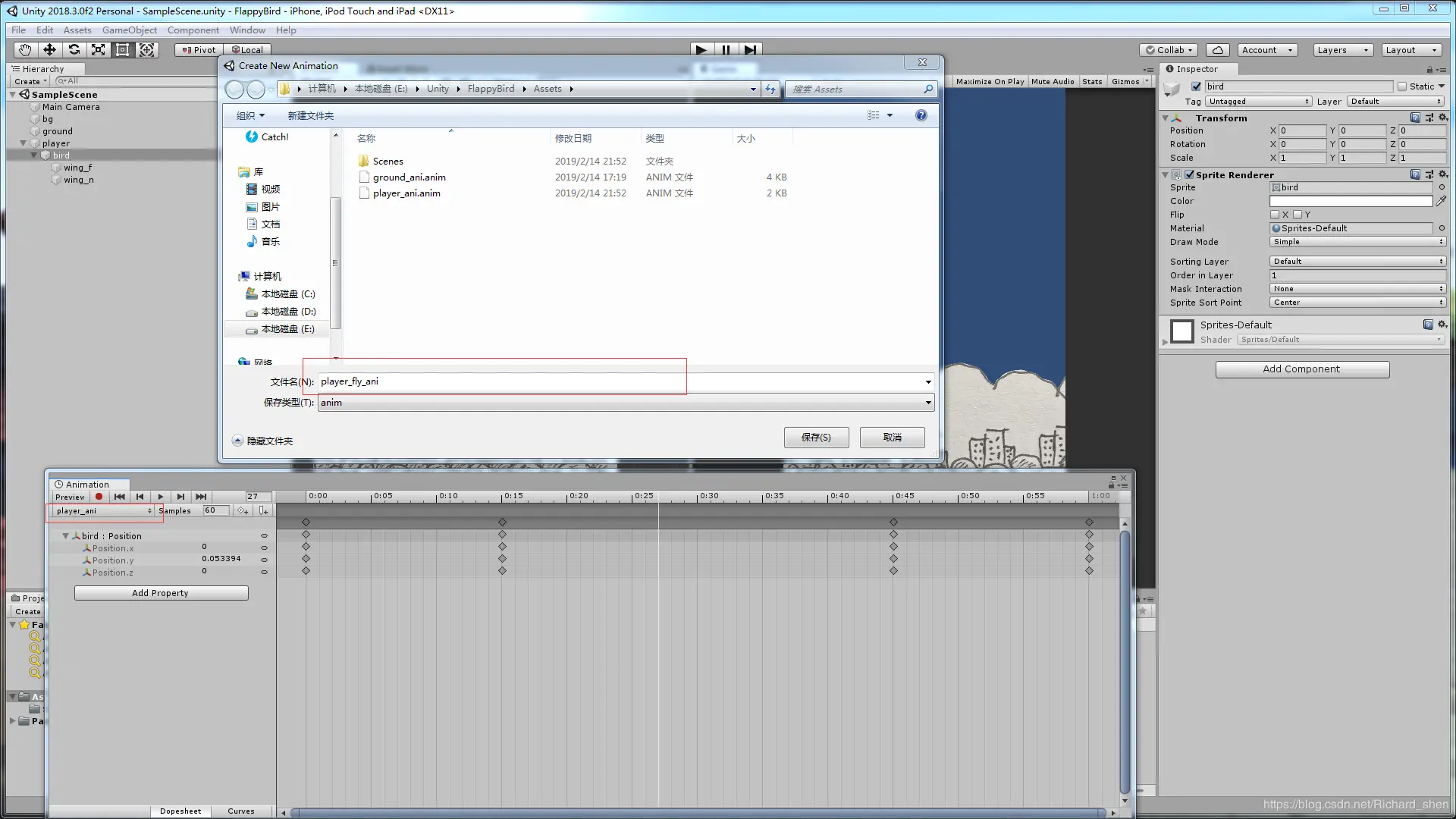
Task: Select the Hand tool in toolbar
Action: pyautogui.click(x=25, y=50)
